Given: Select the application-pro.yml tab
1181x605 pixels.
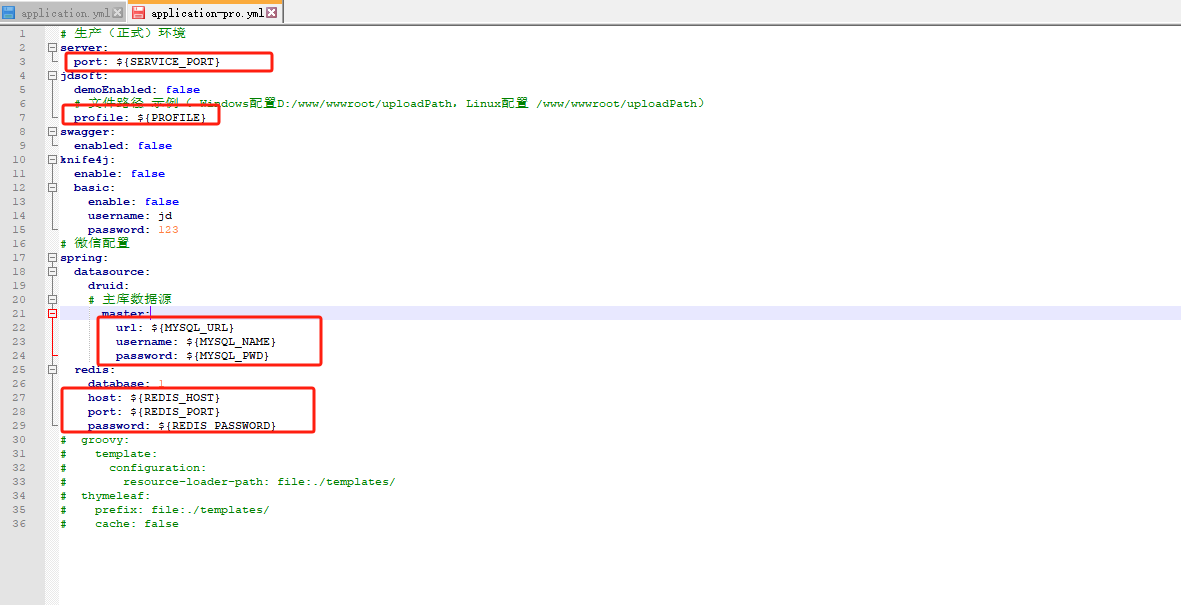Looking at the screenshot, I should click(207, 13).
